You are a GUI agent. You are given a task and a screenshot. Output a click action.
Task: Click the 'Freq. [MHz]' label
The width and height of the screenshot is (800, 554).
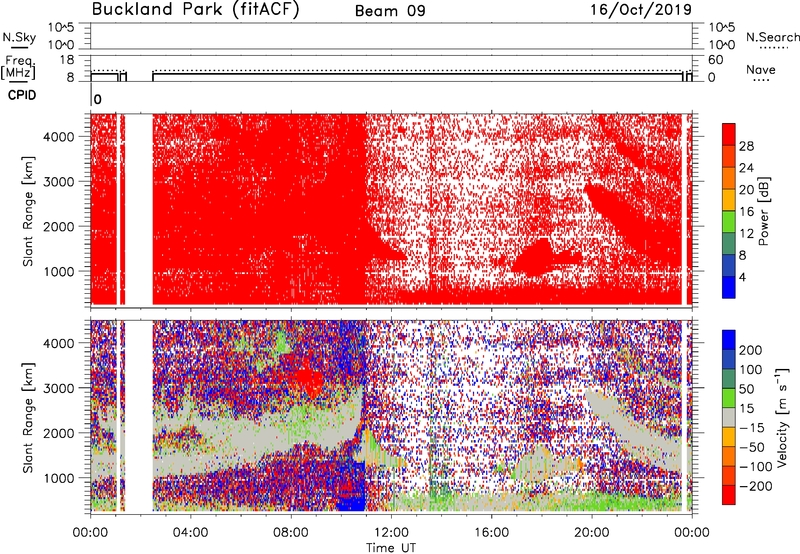18,67
